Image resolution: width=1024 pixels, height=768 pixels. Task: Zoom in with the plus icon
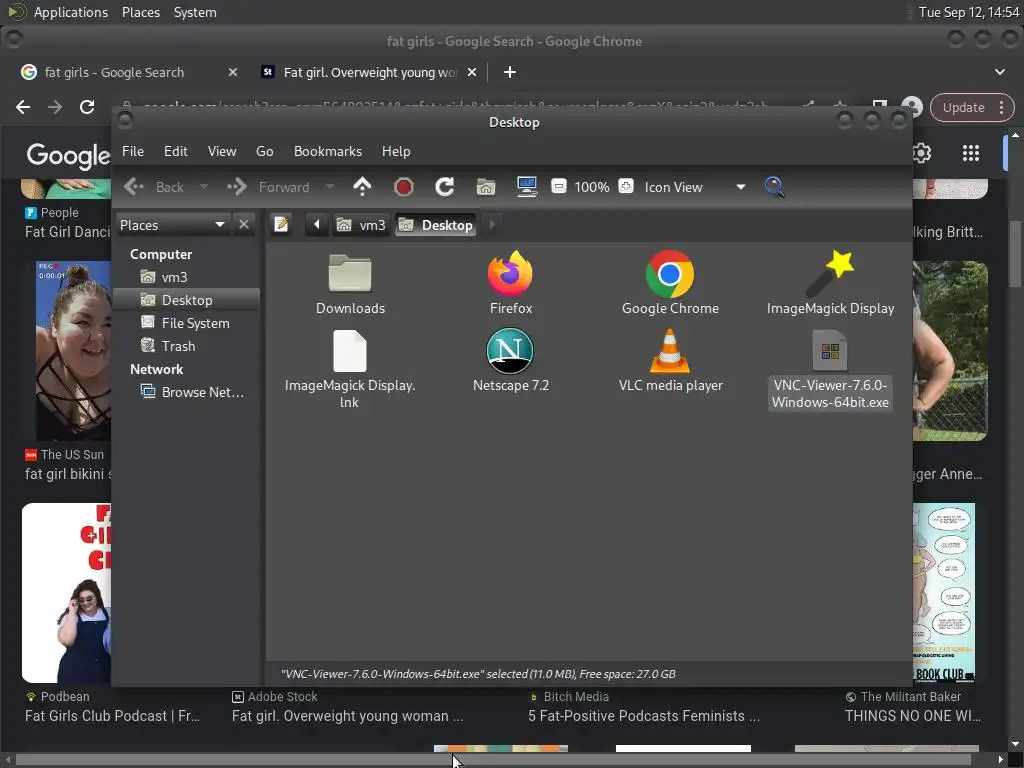pos(626,186)
